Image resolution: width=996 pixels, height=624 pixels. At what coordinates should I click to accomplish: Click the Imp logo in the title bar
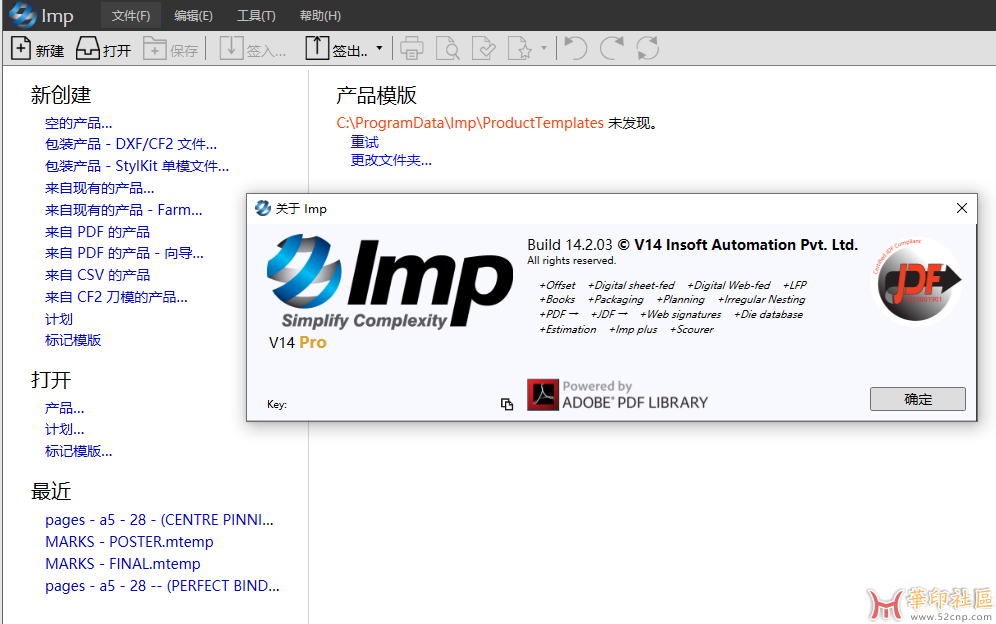point(23,15)
